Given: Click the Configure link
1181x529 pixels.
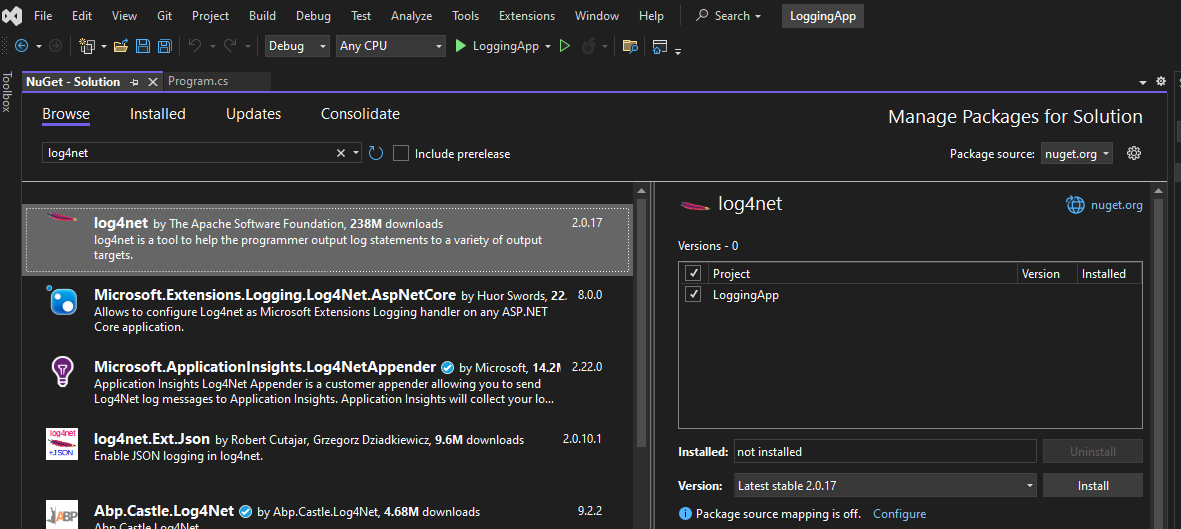Looking at the screenshot, I should click(x=899, y=514).
